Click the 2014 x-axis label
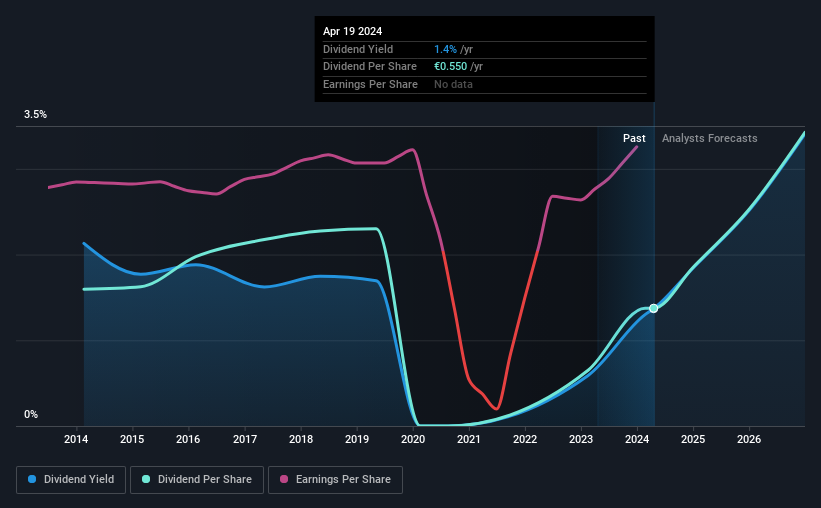 point(76,439)
